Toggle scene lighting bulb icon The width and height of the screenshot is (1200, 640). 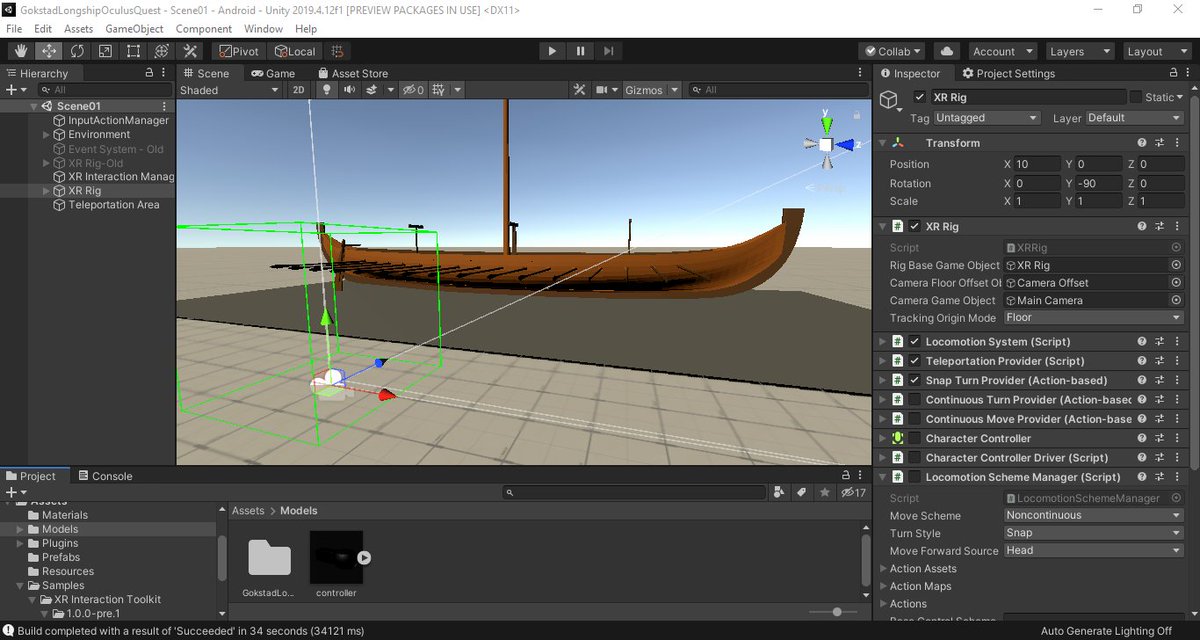click(326, 90)
